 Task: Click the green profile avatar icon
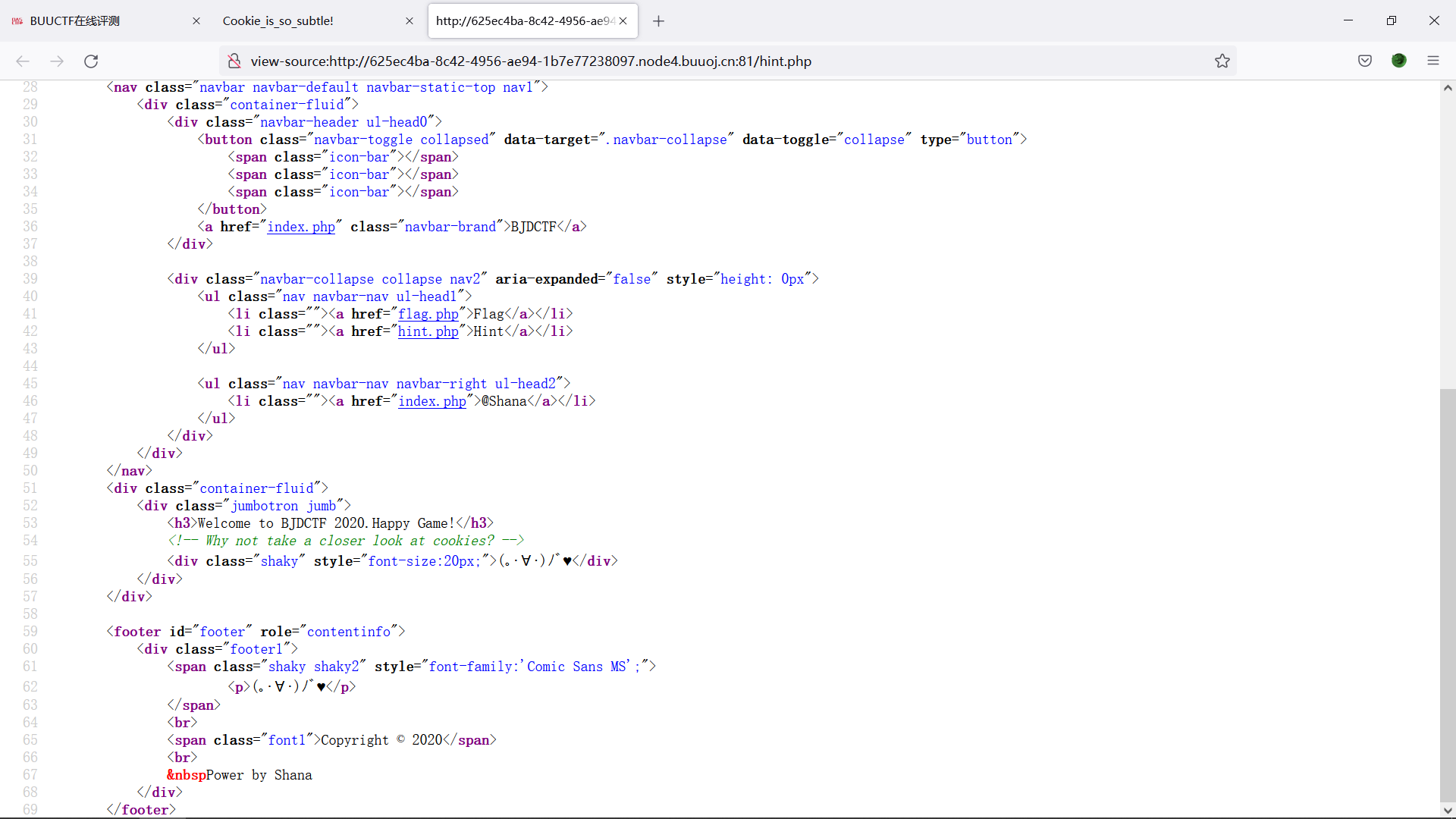click(x=1398, y=61)
